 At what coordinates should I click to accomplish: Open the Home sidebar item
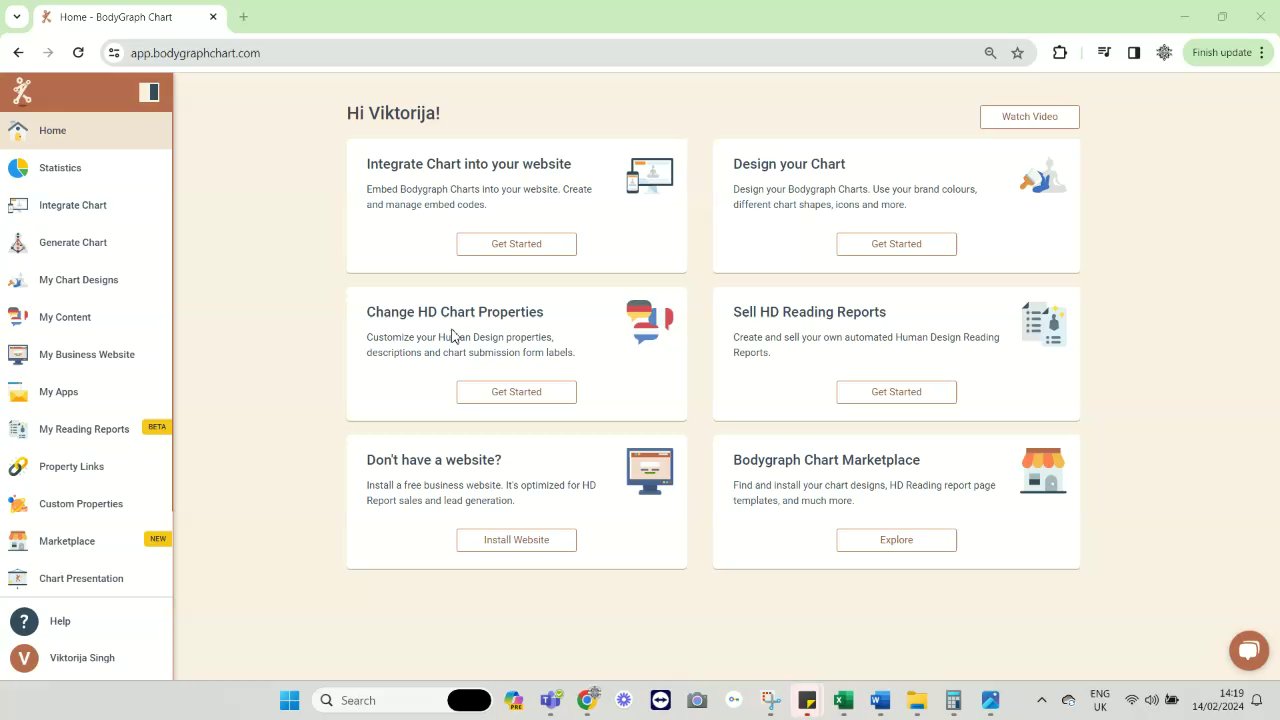[x=86, y=130]
